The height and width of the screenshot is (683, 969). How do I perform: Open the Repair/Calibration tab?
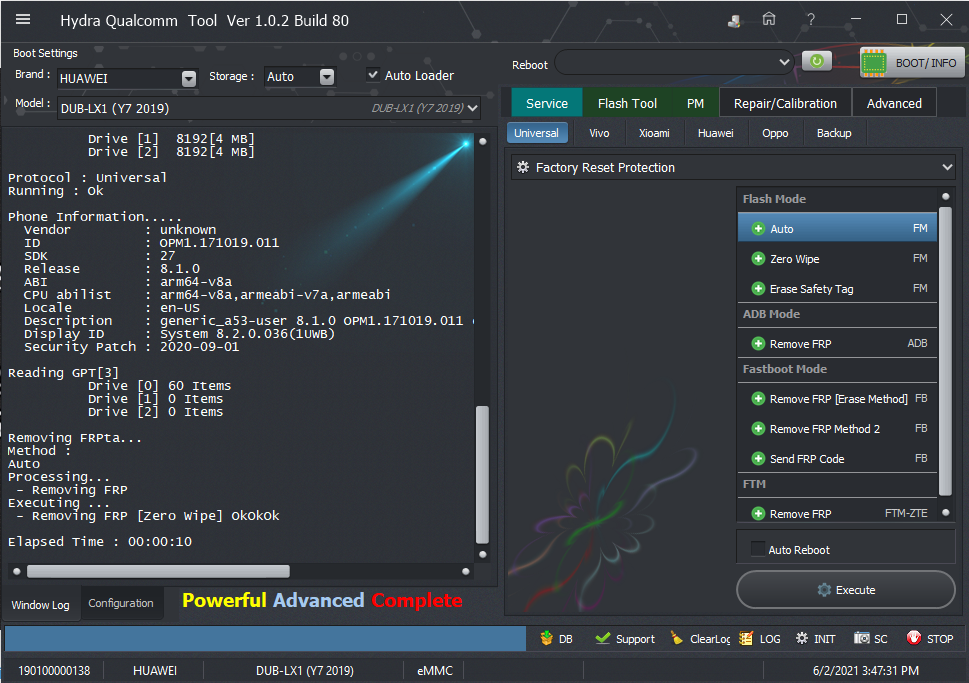(785, 103)
